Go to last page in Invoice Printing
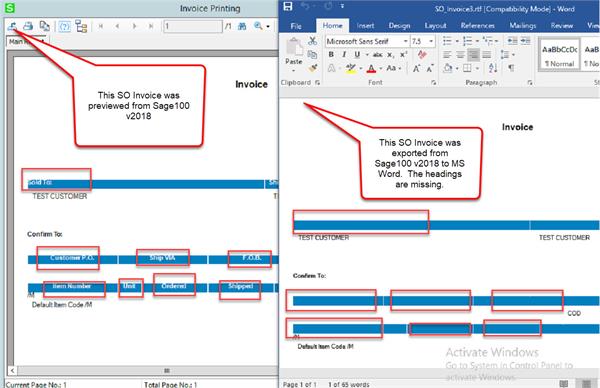 coord(151,26)
